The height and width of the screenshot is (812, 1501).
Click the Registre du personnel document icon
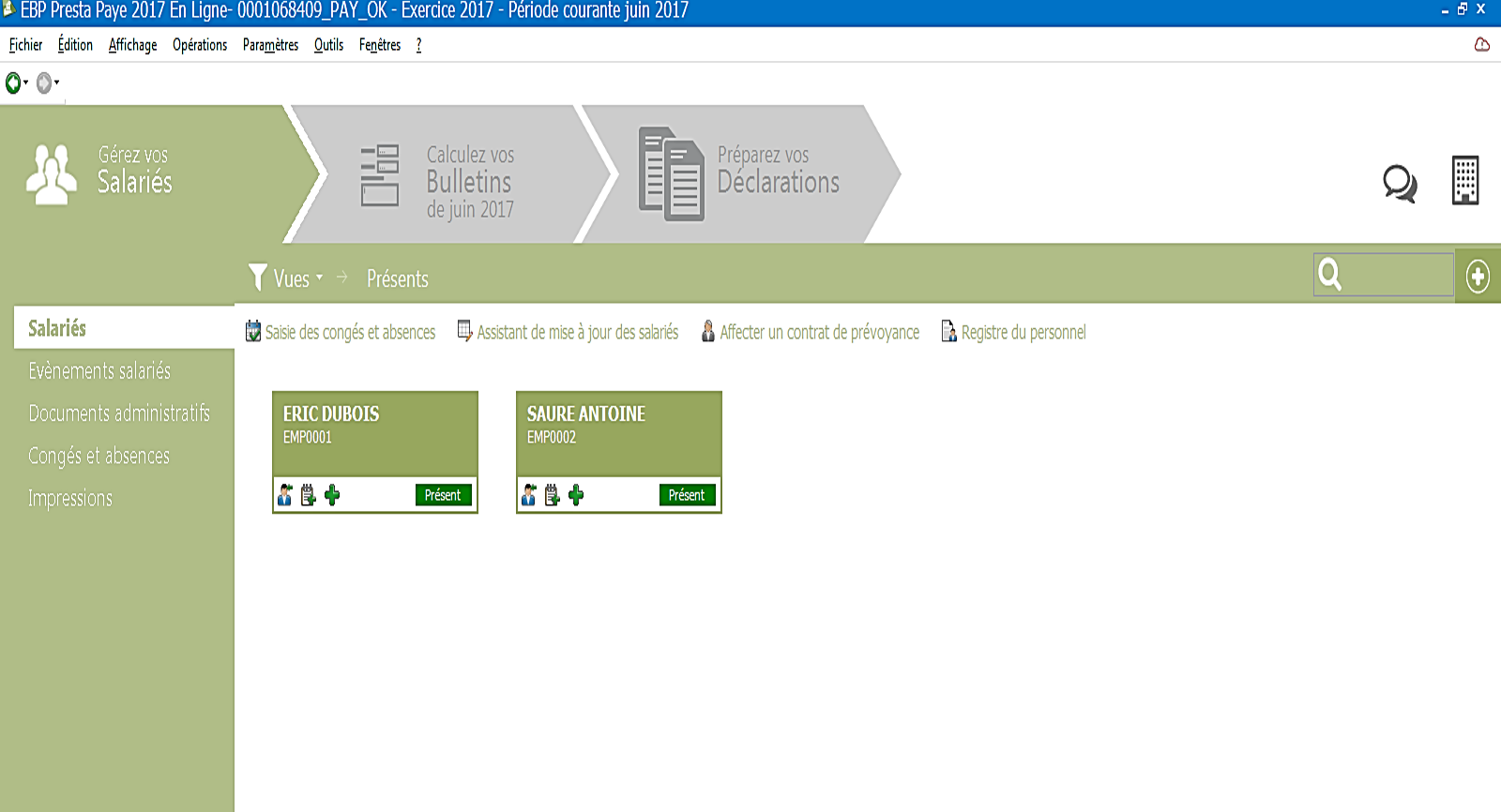click(x=949, y=332)
